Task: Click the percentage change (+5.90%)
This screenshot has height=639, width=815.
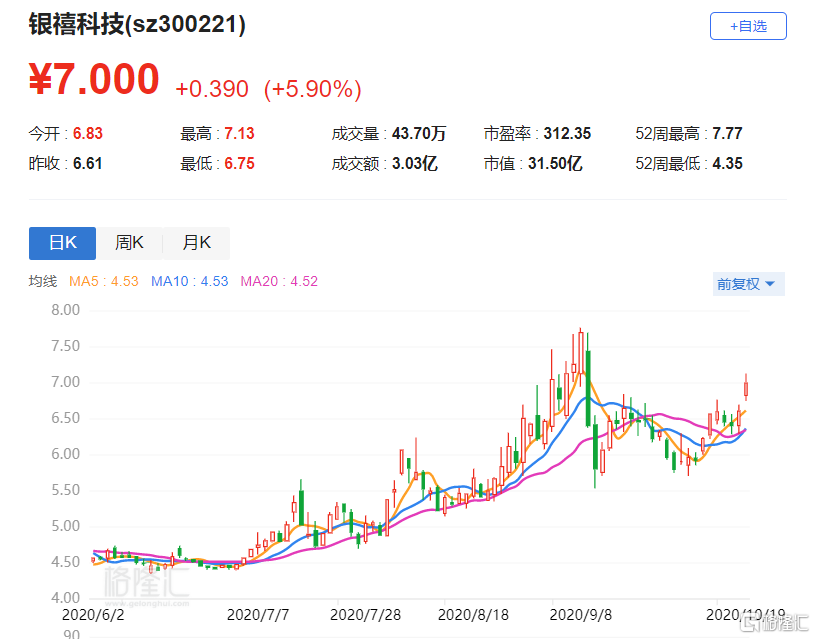Action: coord(312,89)
